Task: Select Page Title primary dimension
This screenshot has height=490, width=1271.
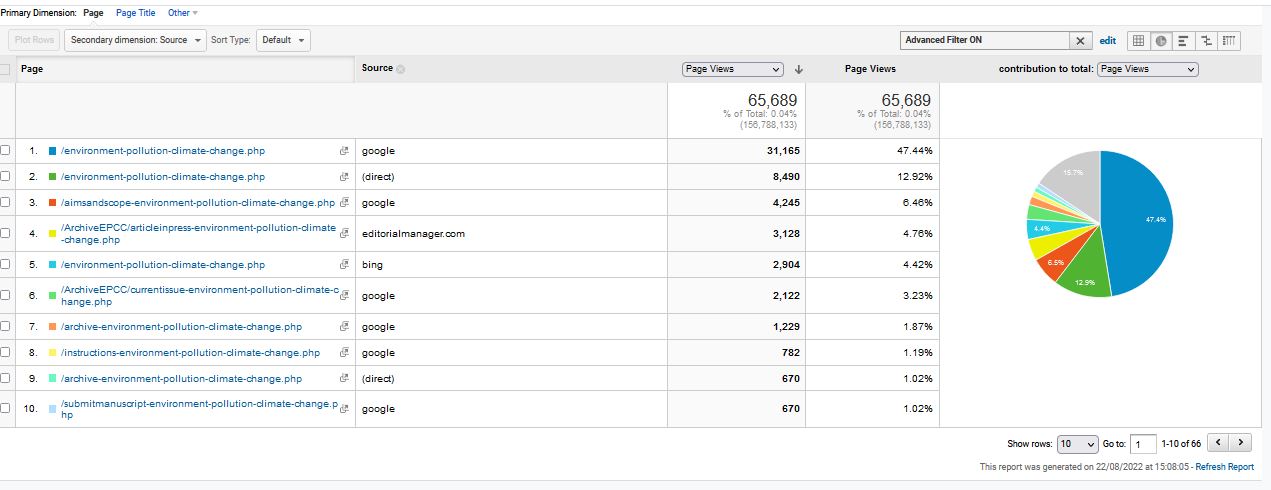Action: pyautogui.click(x=135, y=13)
